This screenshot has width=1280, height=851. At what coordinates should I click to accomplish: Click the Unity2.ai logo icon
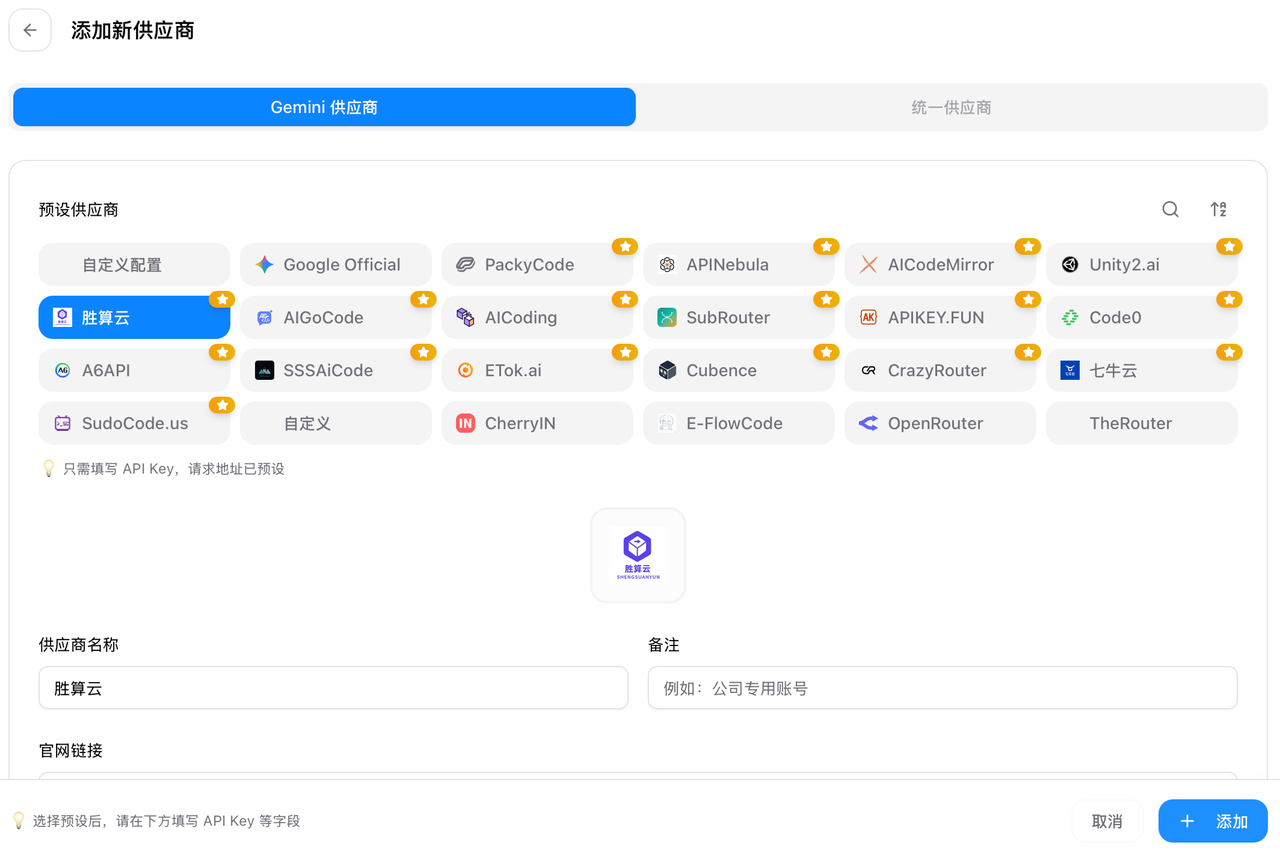coord(1070,265)
